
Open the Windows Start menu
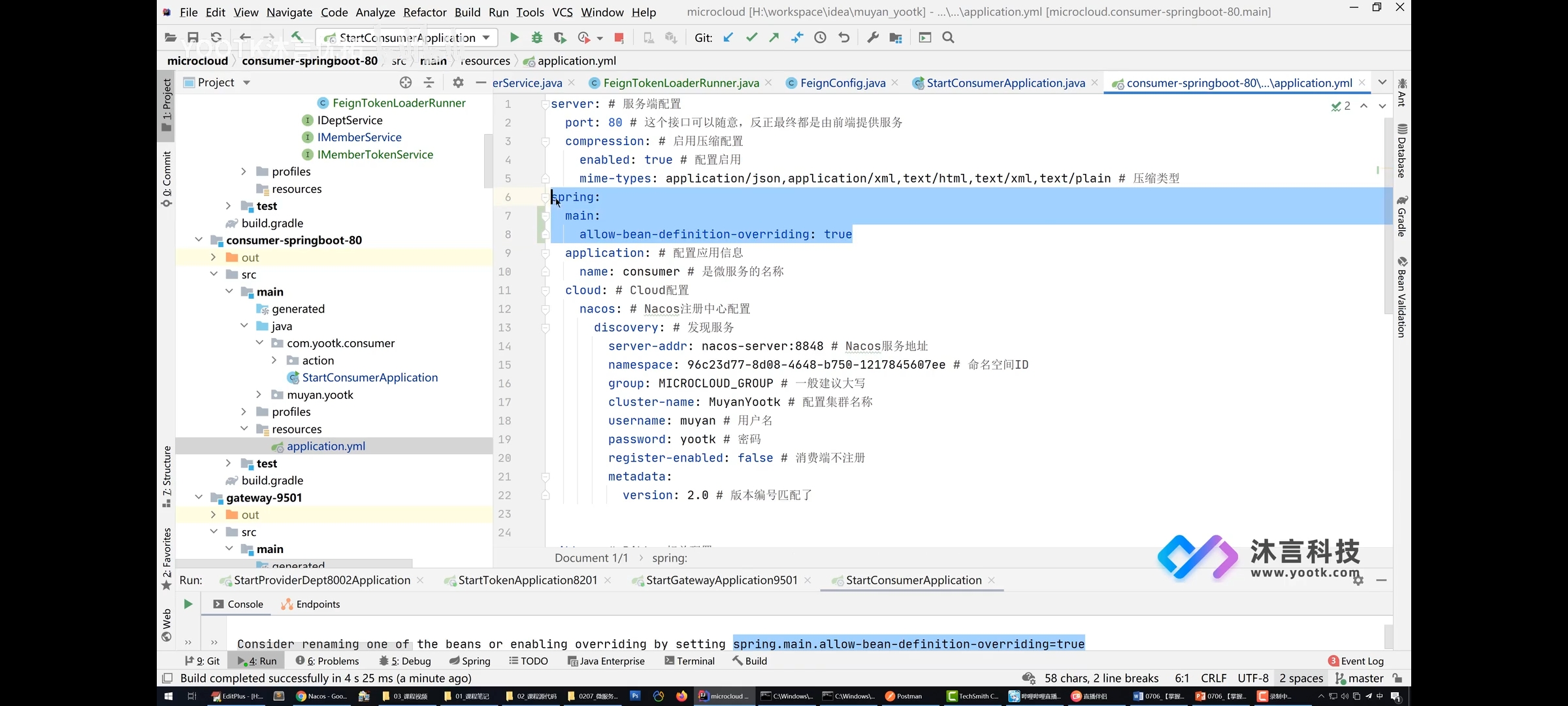click(168, 696)
